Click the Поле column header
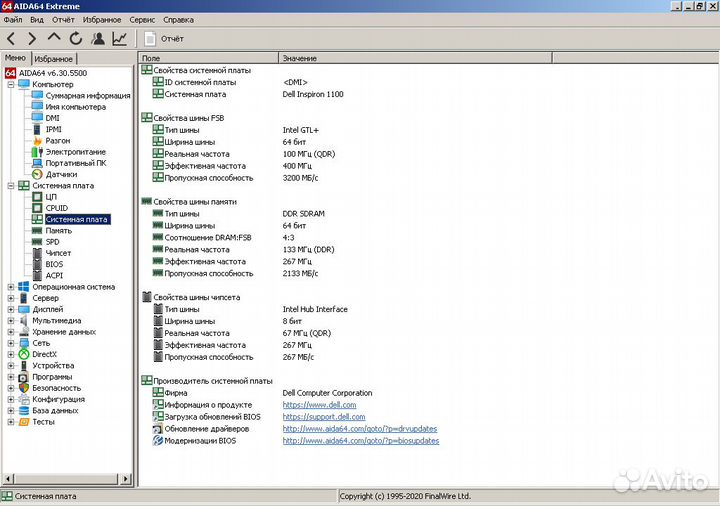Viewport: 720px width, 506px height. point(208,58)
